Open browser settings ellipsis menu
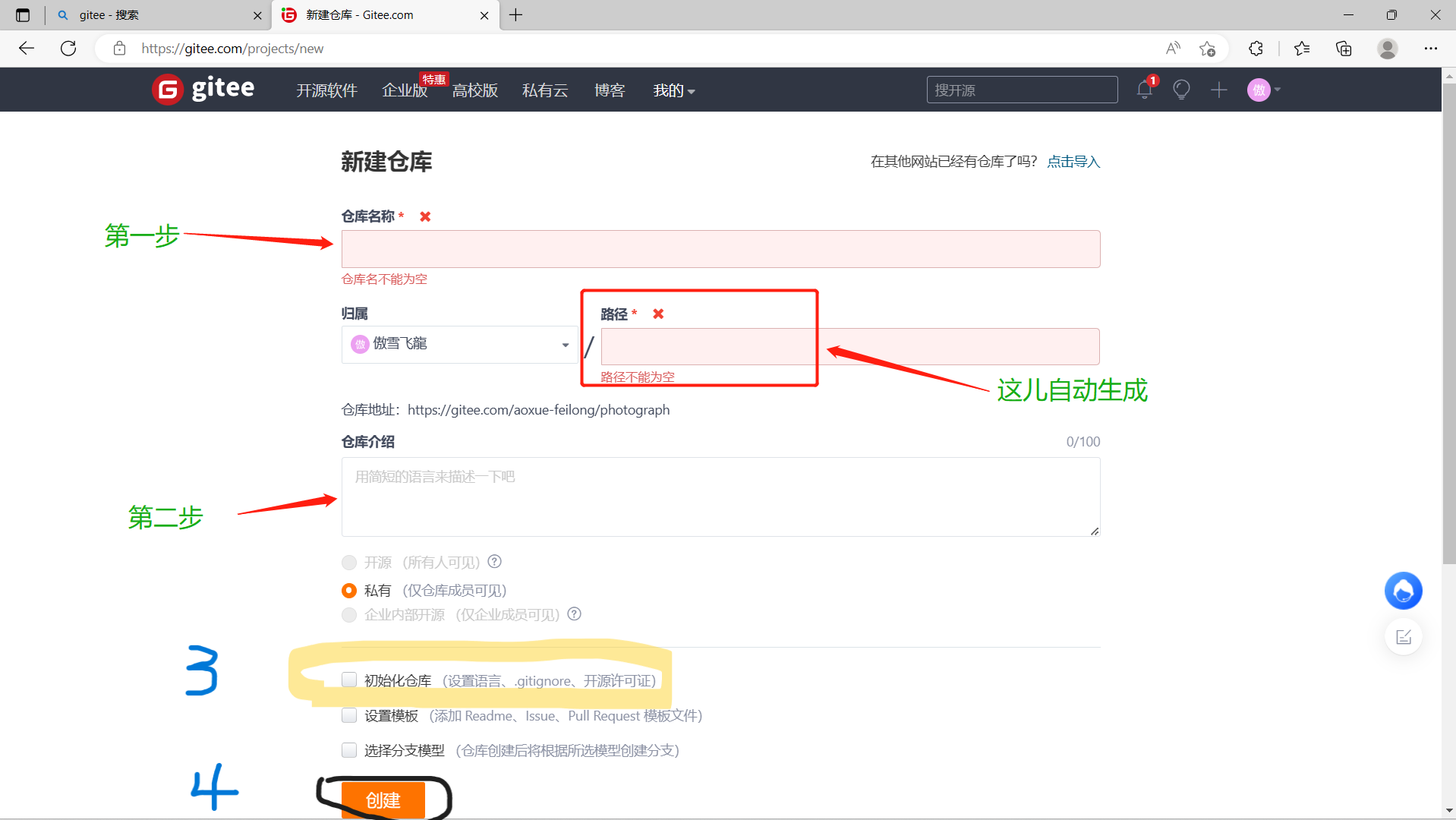This screenshot has width=1456, height=820. coord(1431,49)
